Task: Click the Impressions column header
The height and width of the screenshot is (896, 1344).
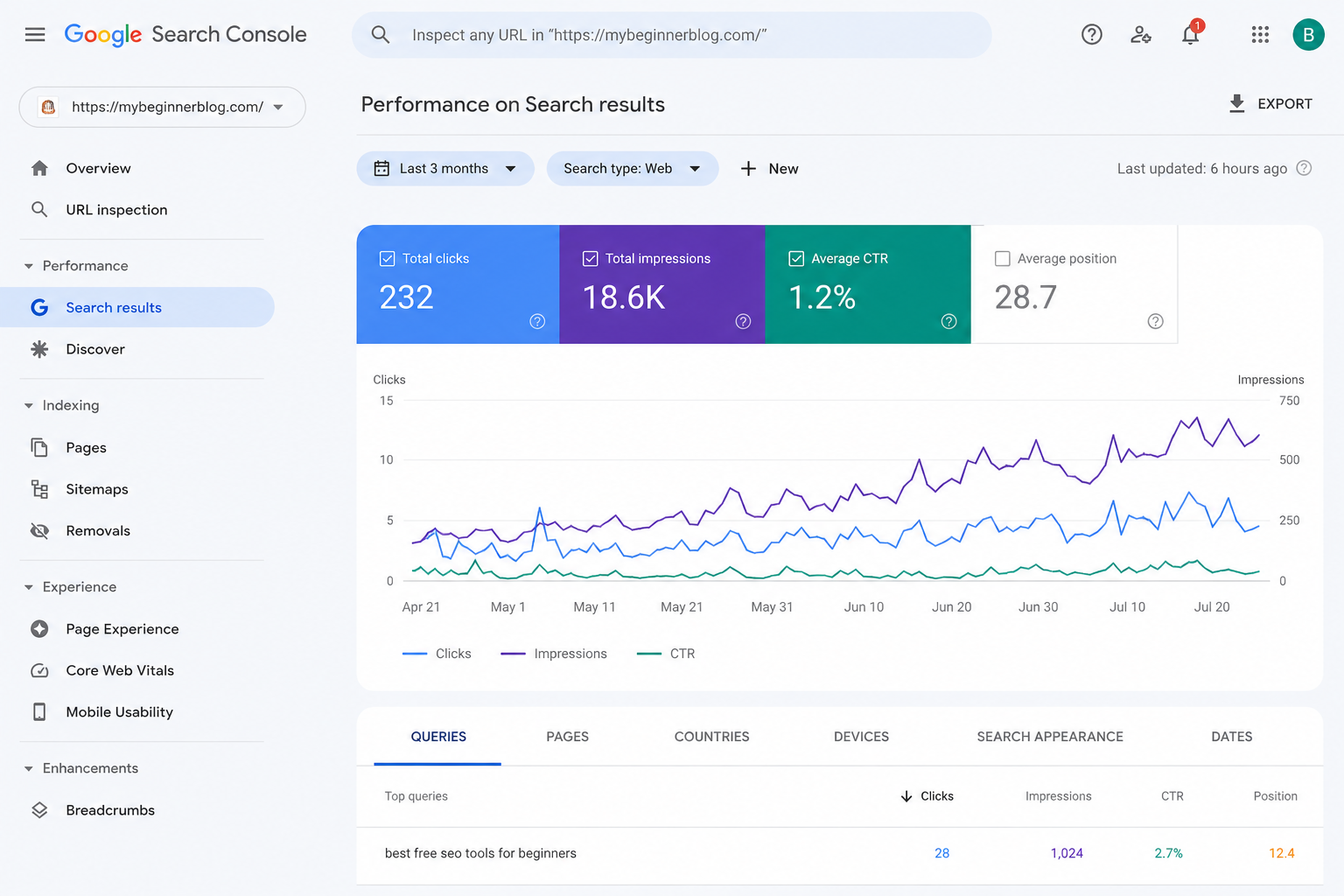Action: click(x=1058, y=796)
